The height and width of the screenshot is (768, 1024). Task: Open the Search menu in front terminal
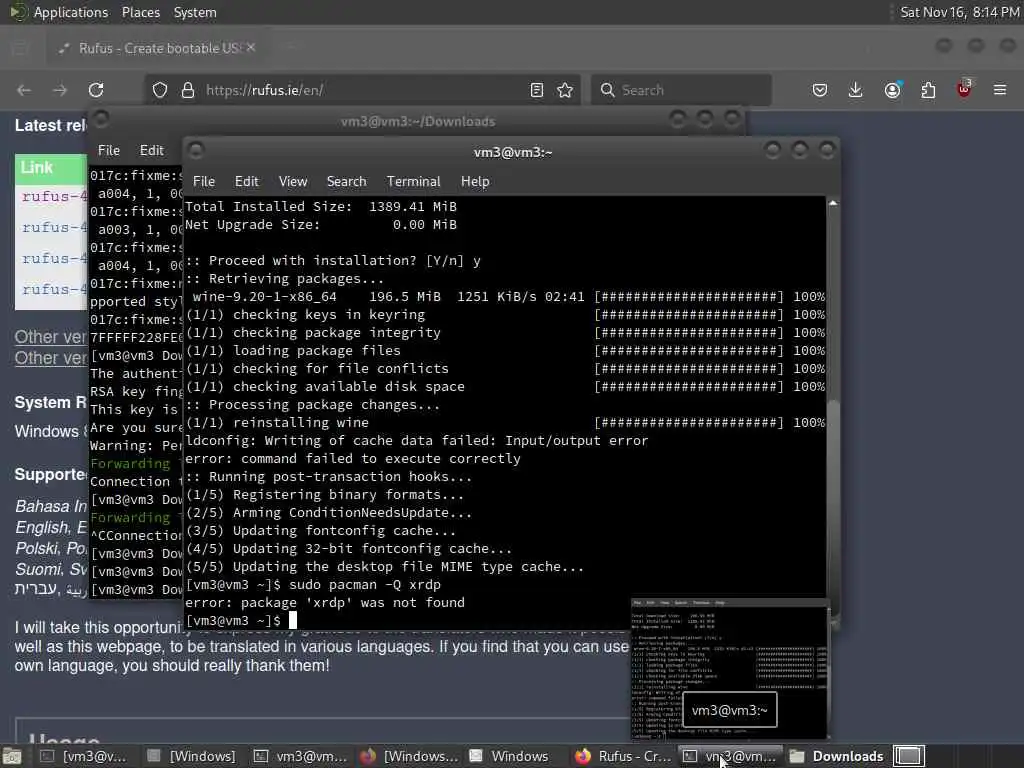(x=346, y=182)
